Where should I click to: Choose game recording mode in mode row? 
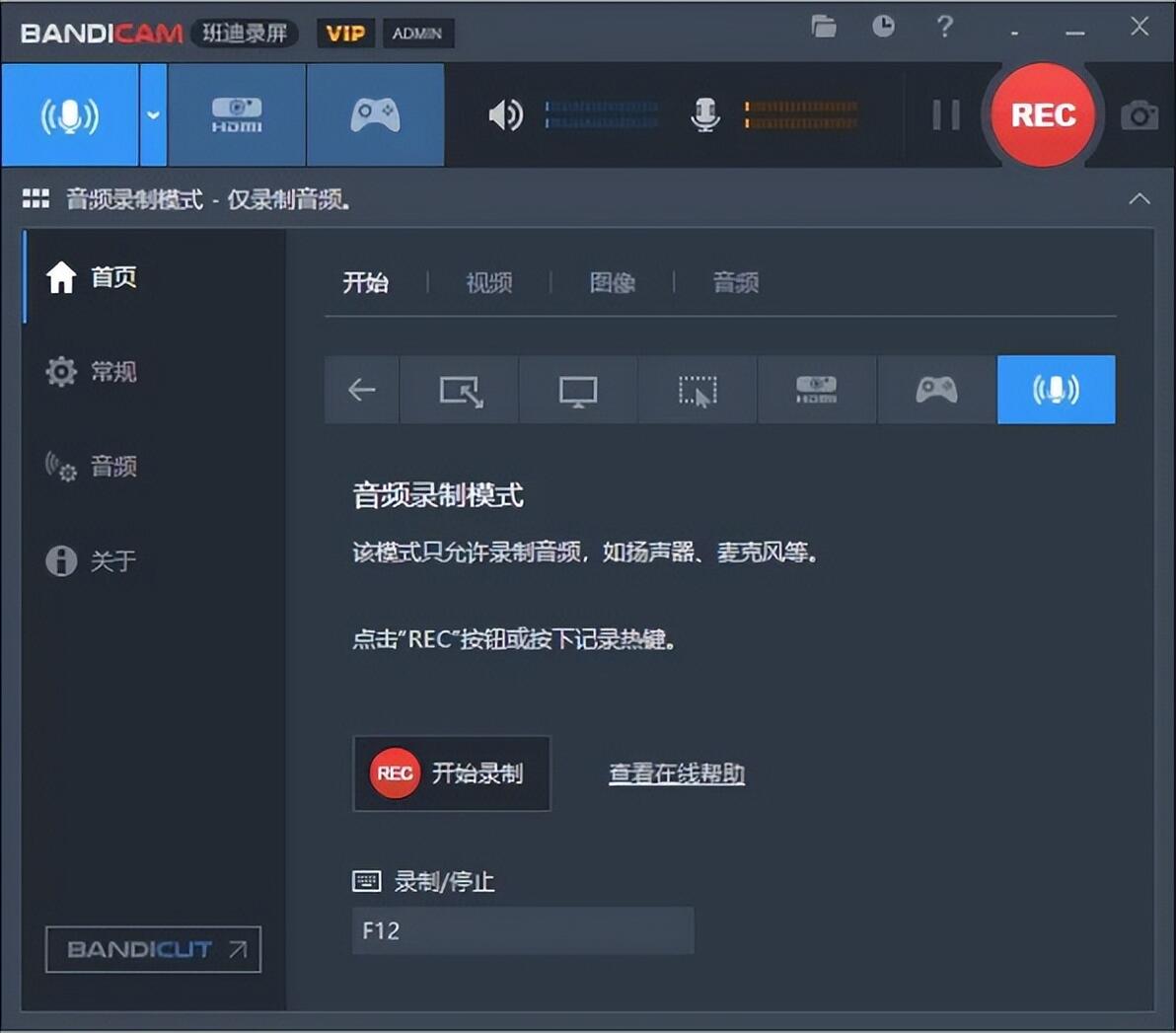[936, 390]
